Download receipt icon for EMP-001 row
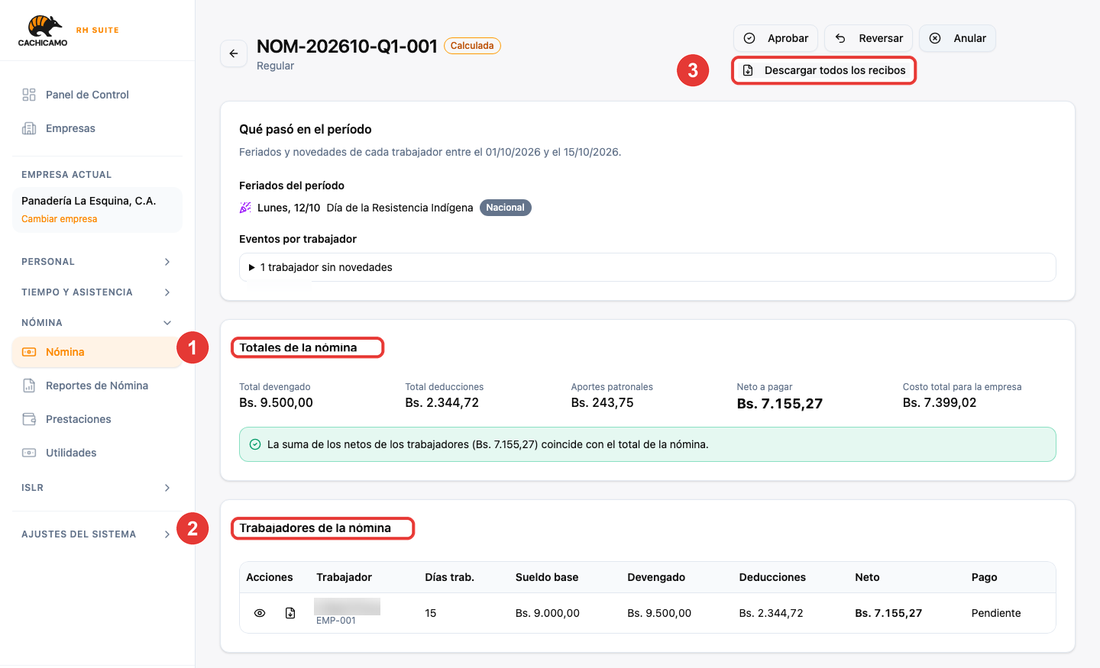This screenshot has width=1100, height=668. click(x=290, y=613)
